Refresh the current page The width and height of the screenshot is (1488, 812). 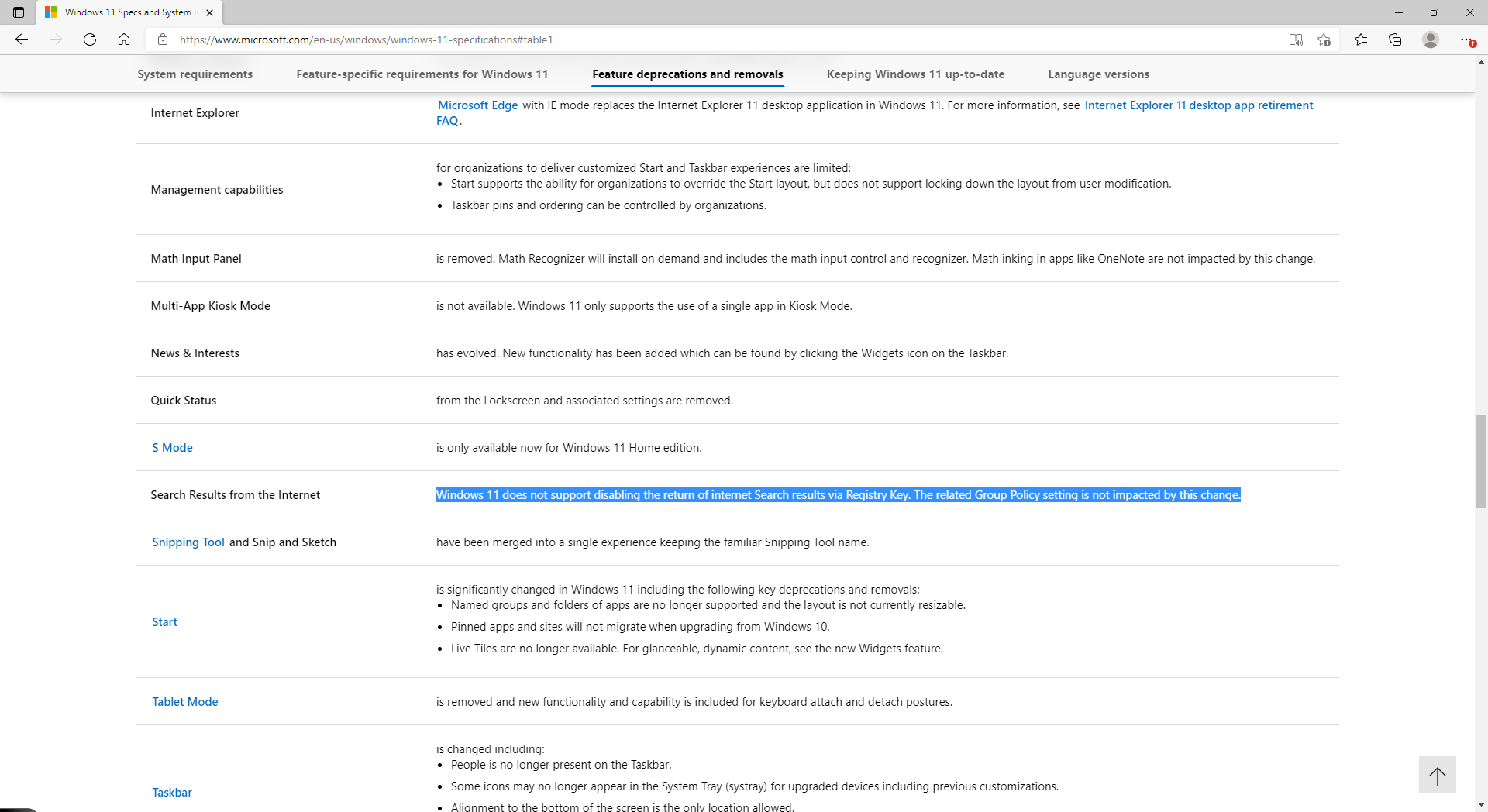90,40
